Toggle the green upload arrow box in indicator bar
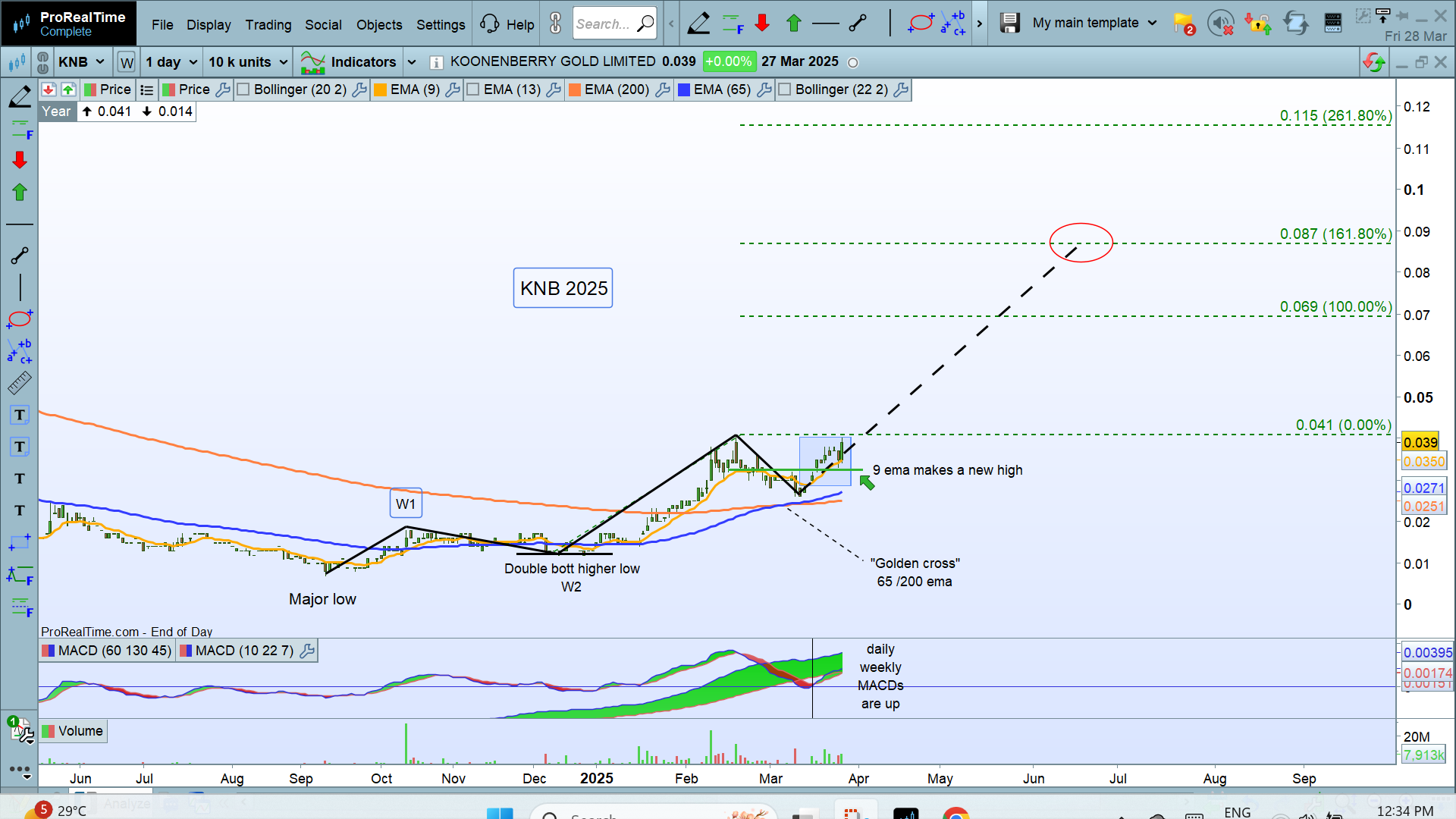The width and height of the screenshot is (1456, 819). click(x=68, y=89)
